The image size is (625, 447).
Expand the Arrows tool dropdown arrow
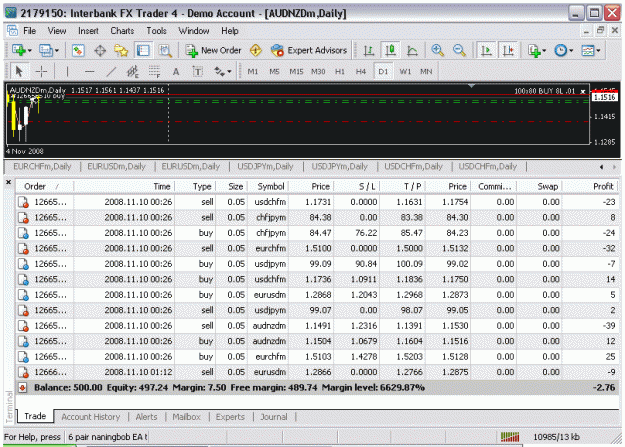point(229,72)
